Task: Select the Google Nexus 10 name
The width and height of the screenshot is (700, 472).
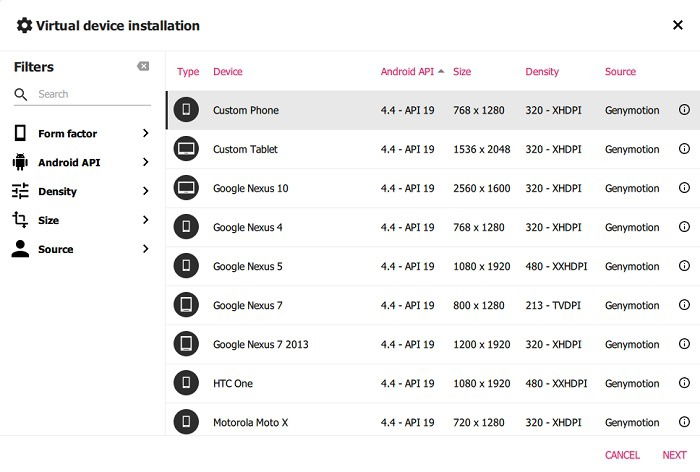Action: pyautogui.click(x=250, y=188)
